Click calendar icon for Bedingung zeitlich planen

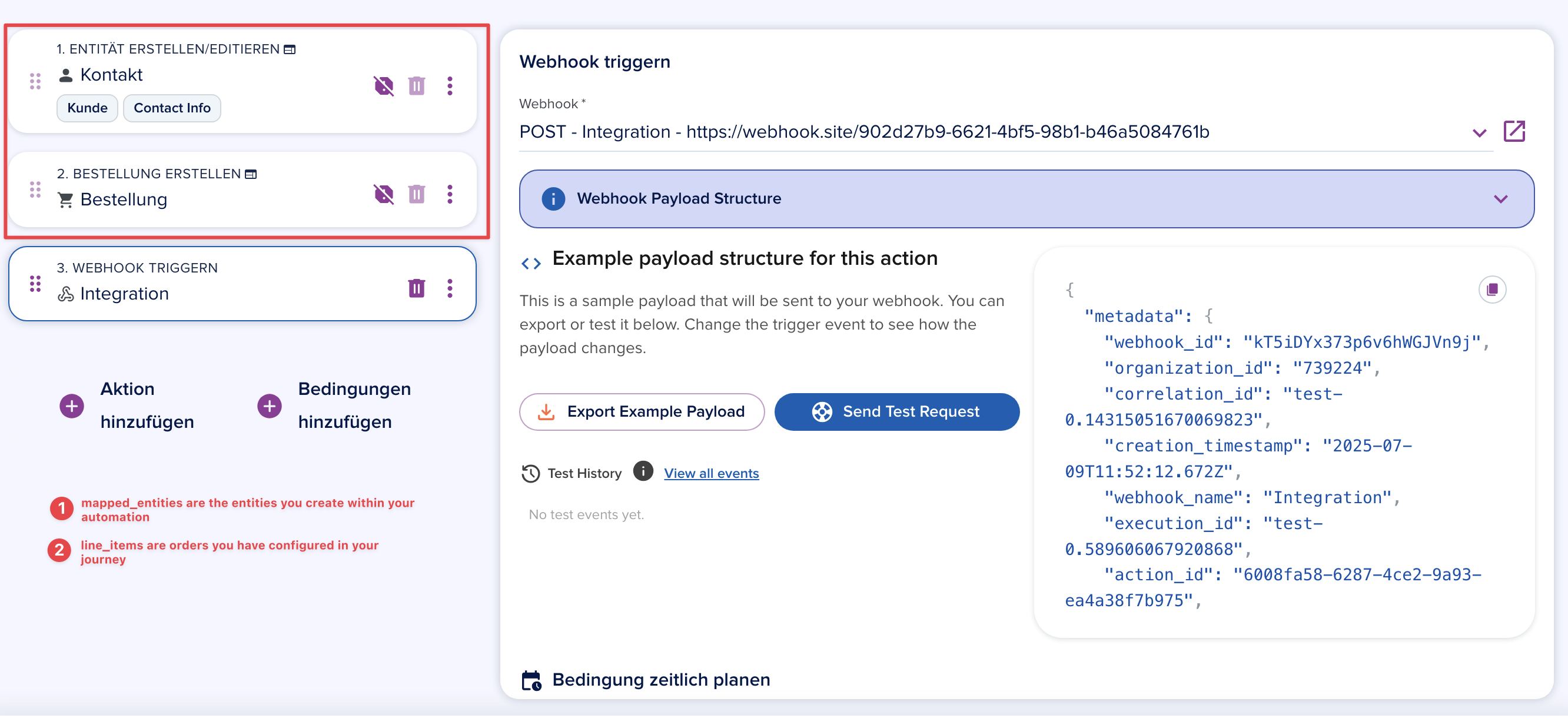click(532, 682)
